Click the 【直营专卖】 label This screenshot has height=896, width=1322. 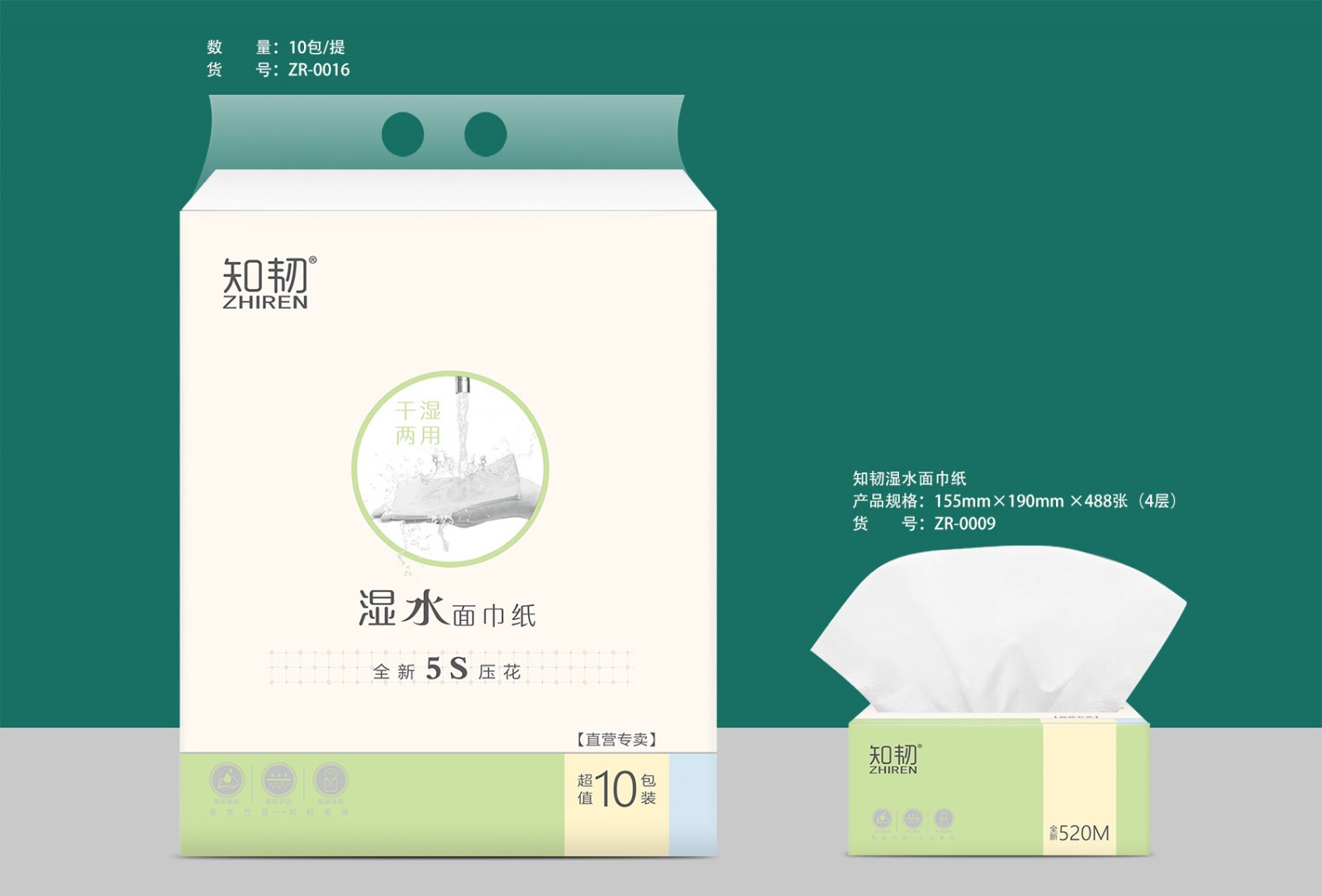pyautogui.click(x=616, y=739)
